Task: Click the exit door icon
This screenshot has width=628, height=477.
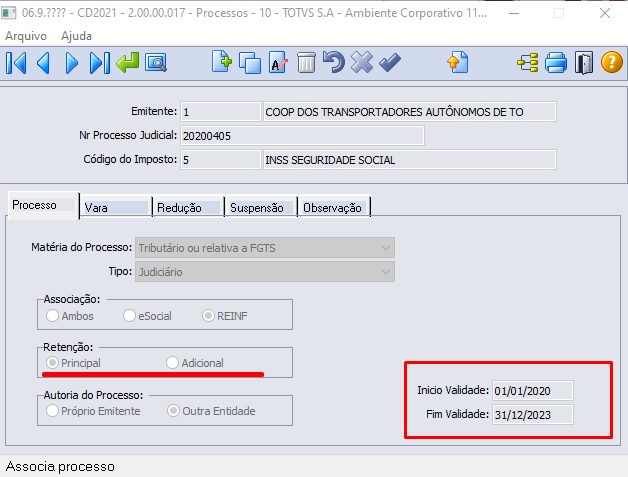Action: click(584, 62)
